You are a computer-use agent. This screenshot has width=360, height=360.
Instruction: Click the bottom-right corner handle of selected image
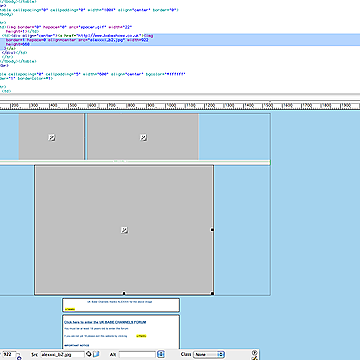[212, 293]
